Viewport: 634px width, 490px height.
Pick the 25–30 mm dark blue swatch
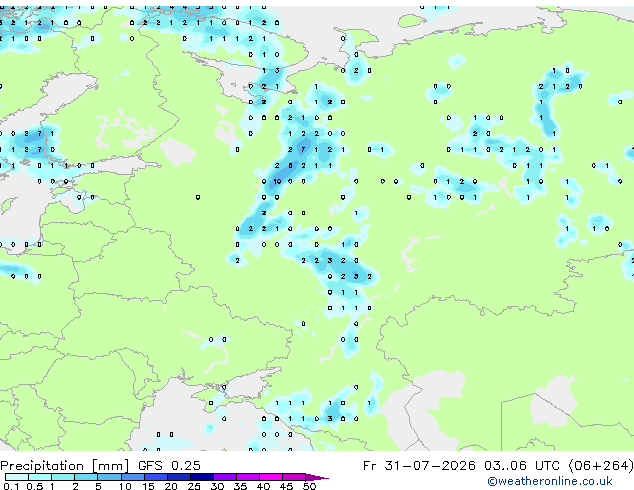click(202, 477)
